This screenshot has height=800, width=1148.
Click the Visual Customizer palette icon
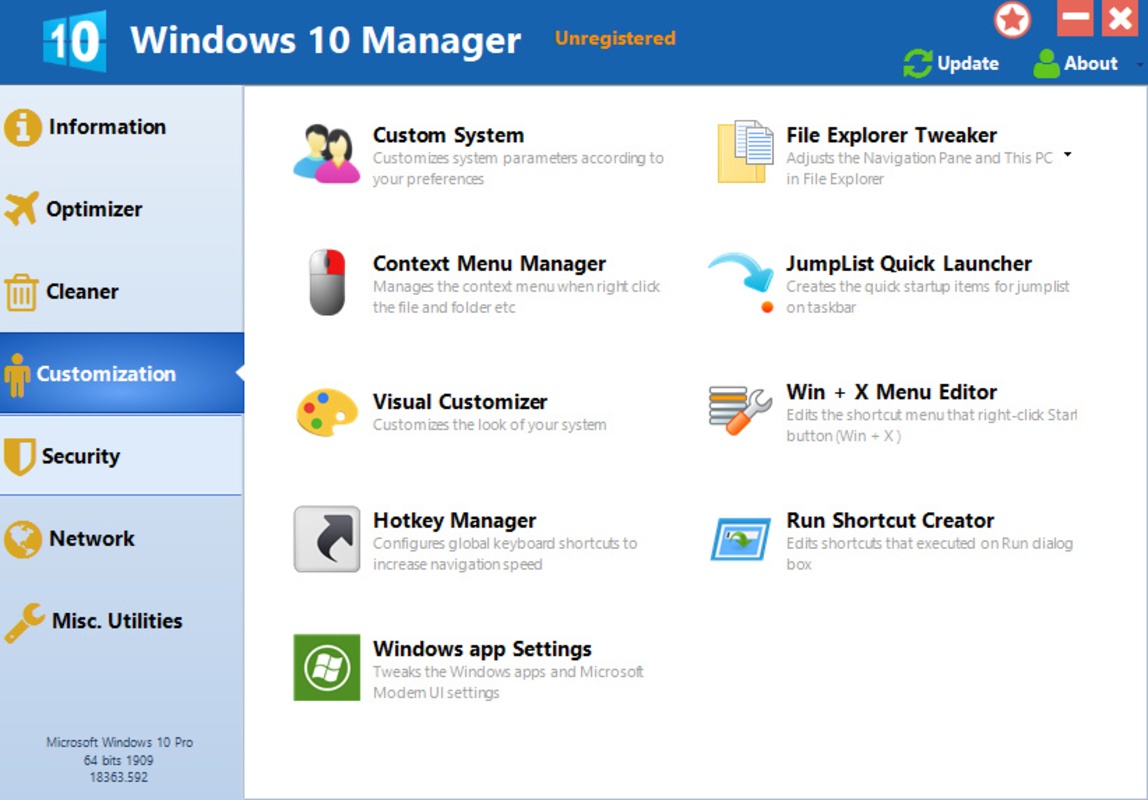(x=326, y=412)
